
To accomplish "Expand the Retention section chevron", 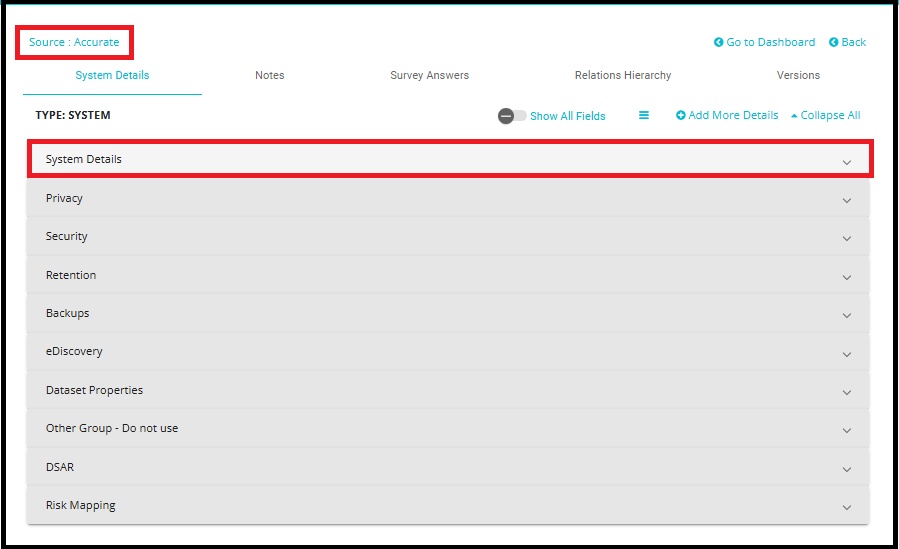I will click(x=846, y=277).
